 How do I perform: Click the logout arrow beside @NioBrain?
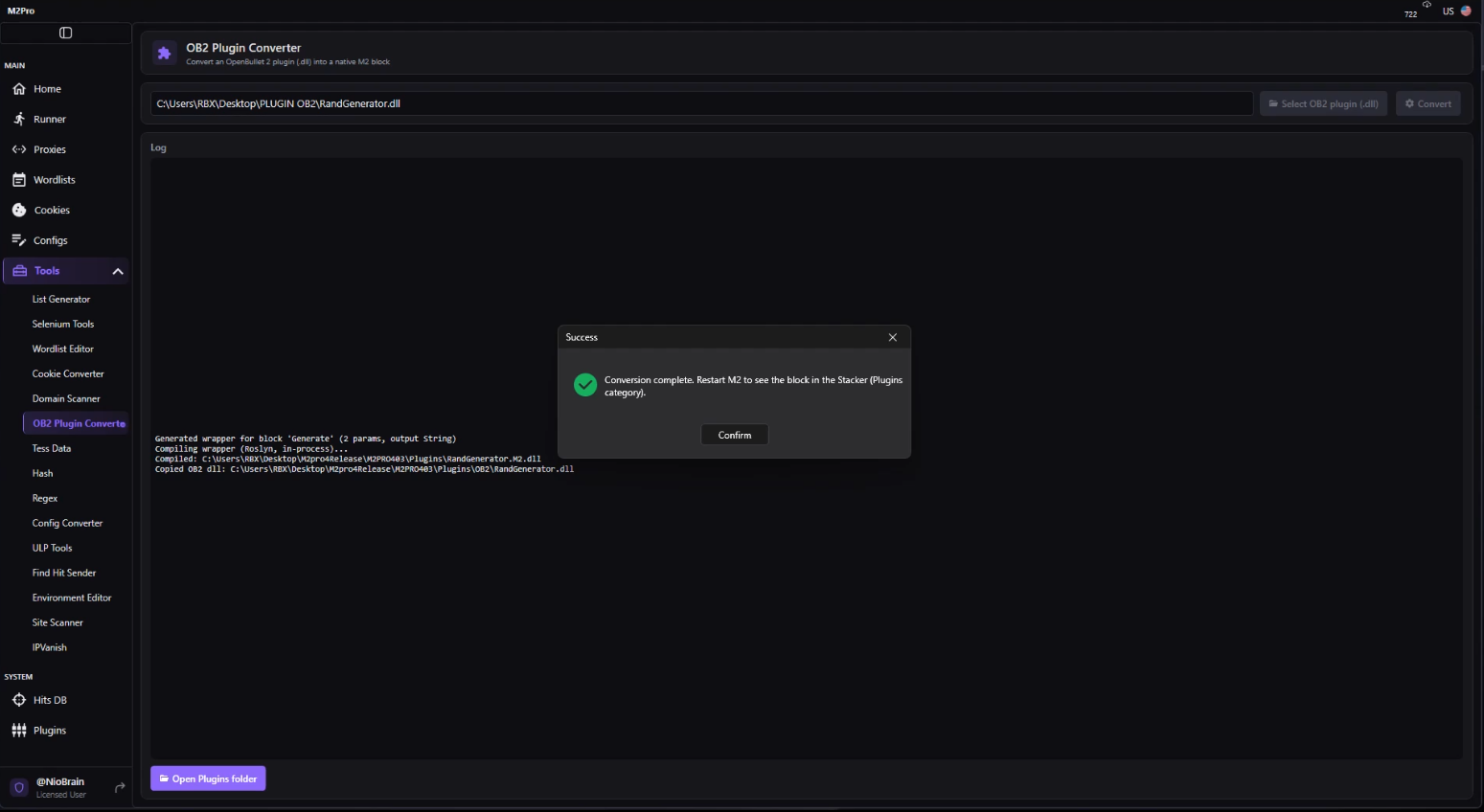(x=120, y=788)
